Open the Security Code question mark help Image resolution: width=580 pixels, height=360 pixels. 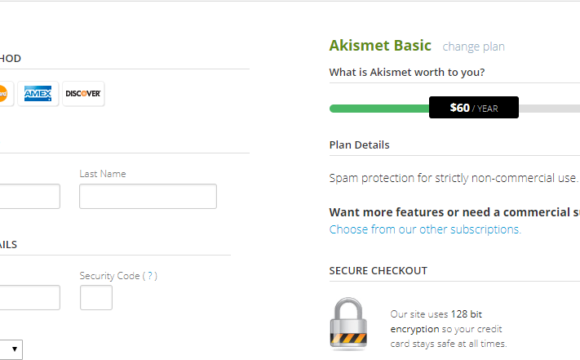[x=150, y=276]
